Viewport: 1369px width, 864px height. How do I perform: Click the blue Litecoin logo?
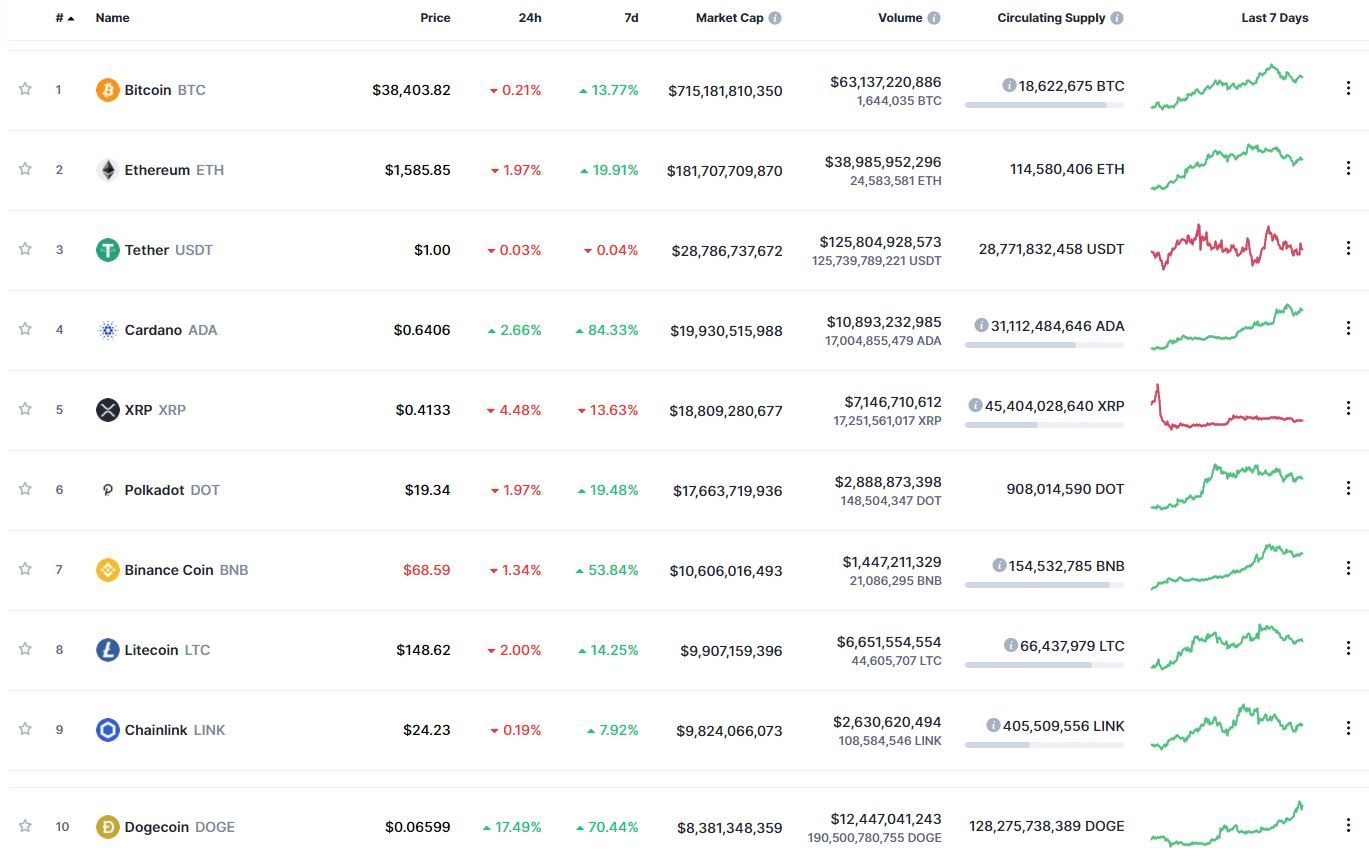pos(107,650)
